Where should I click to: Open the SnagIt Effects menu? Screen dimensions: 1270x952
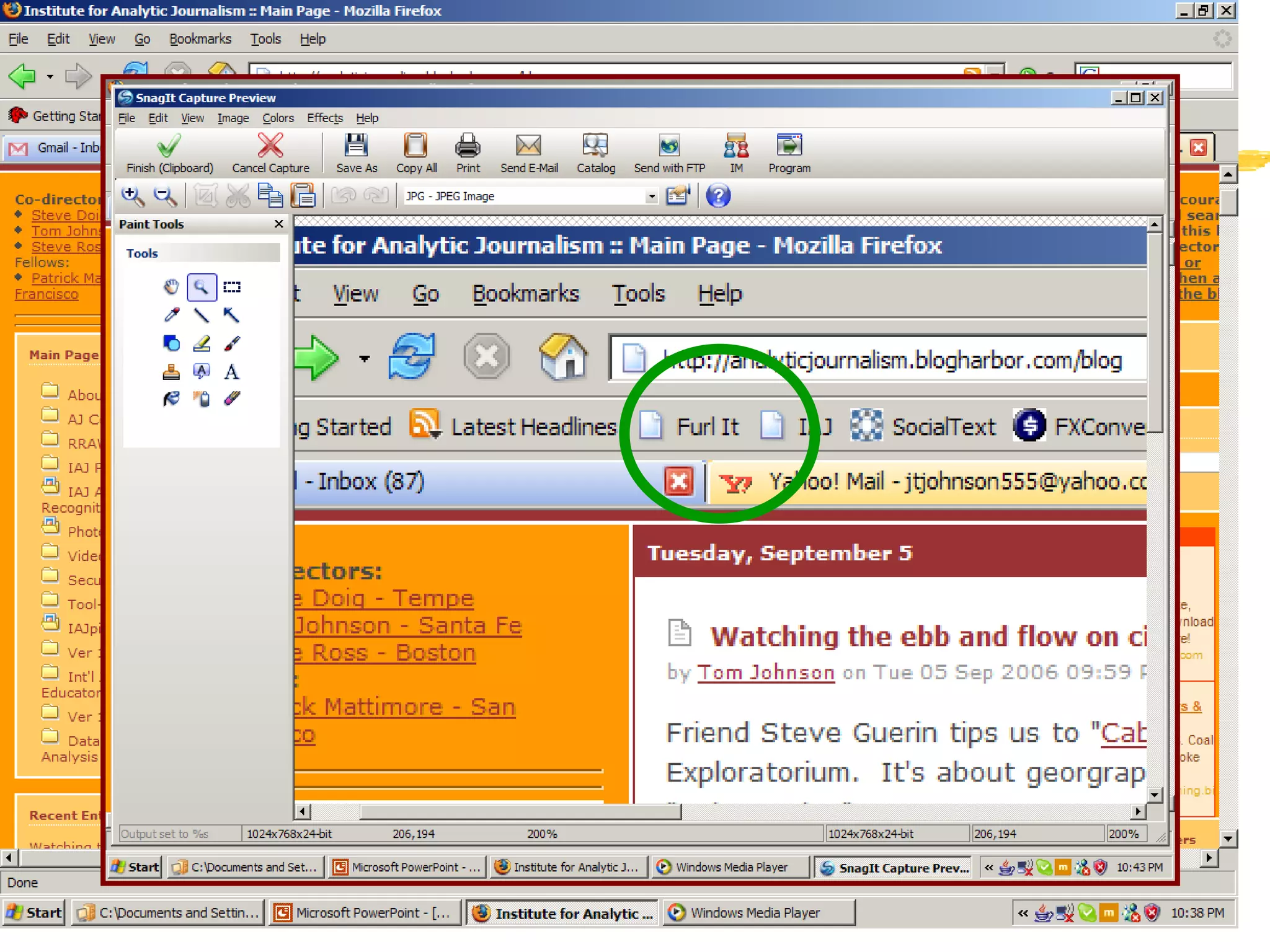(x=324, y=118)
